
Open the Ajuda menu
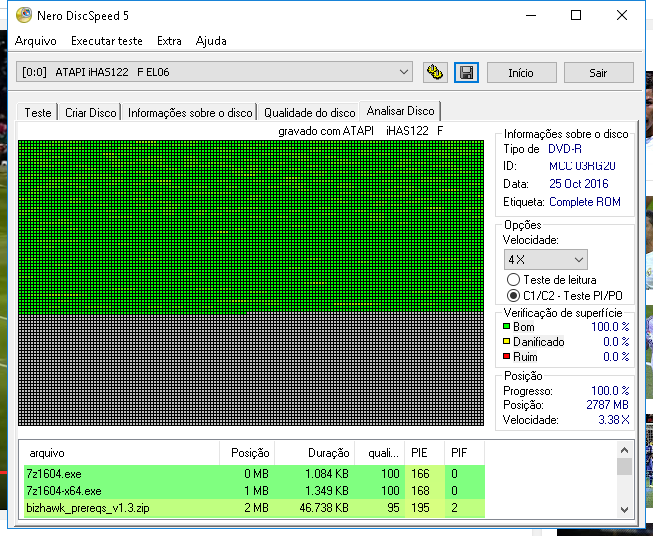coord(211,41)
